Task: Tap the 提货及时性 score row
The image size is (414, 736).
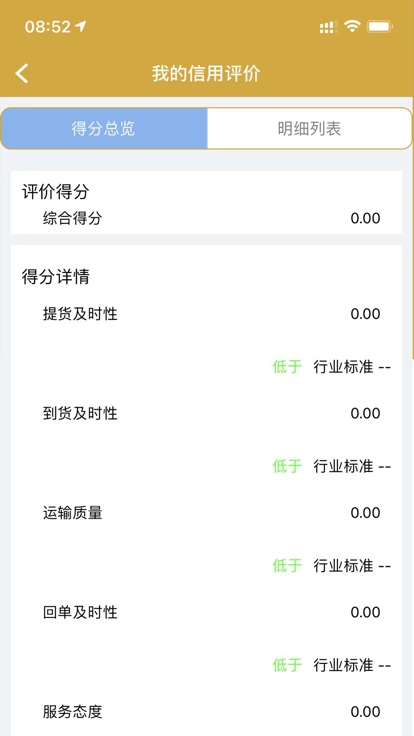Action: (x=207, y=314)
